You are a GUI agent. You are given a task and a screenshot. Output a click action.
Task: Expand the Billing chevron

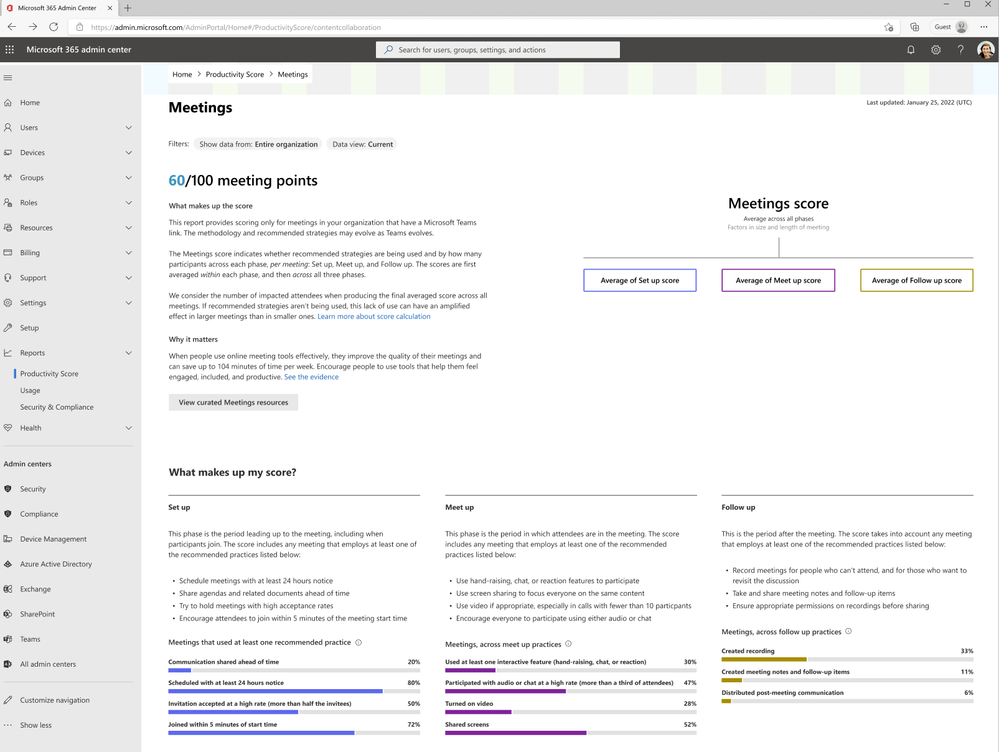point(129,252)
